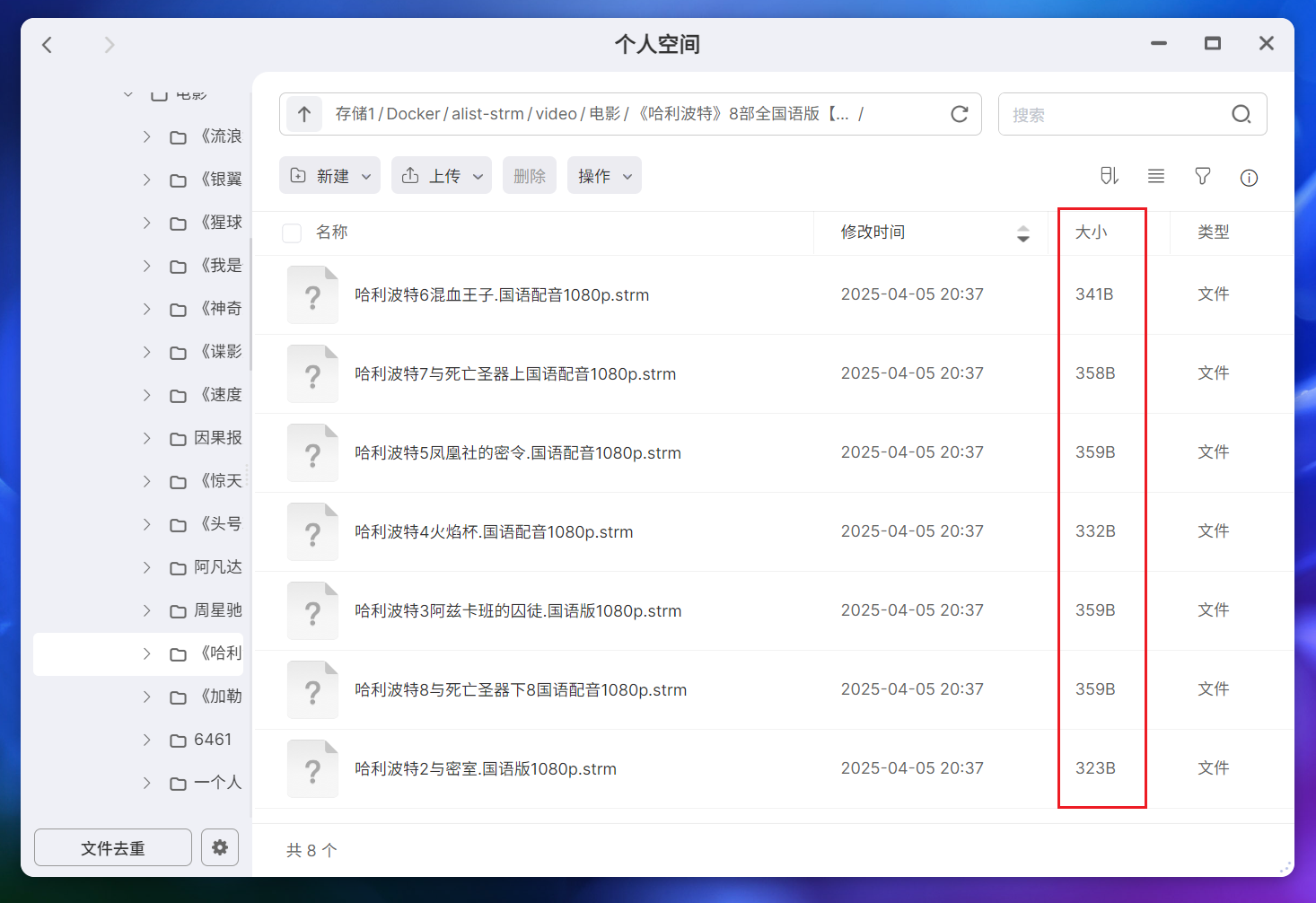The image size is (1316, 903).
Task: Refresh the current folder listing
Action: 960,114
